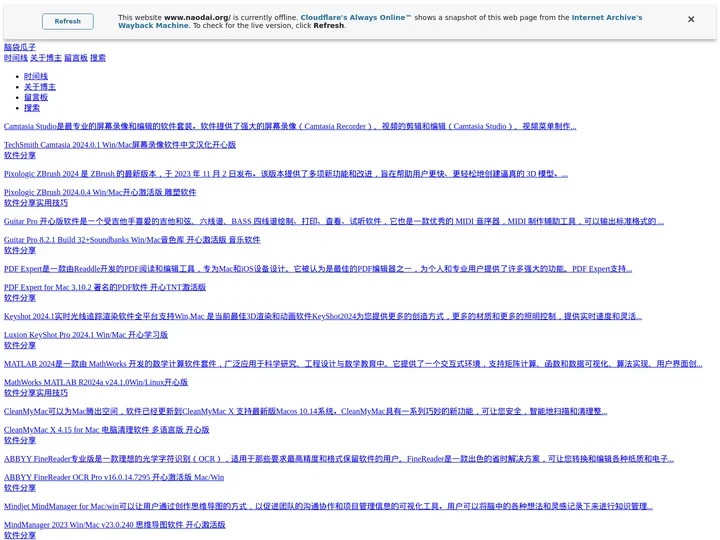720x540 pixels.
Task: Click 软件分享 category under Luxion KeyShot Pro
Action: tap(20, 345)
